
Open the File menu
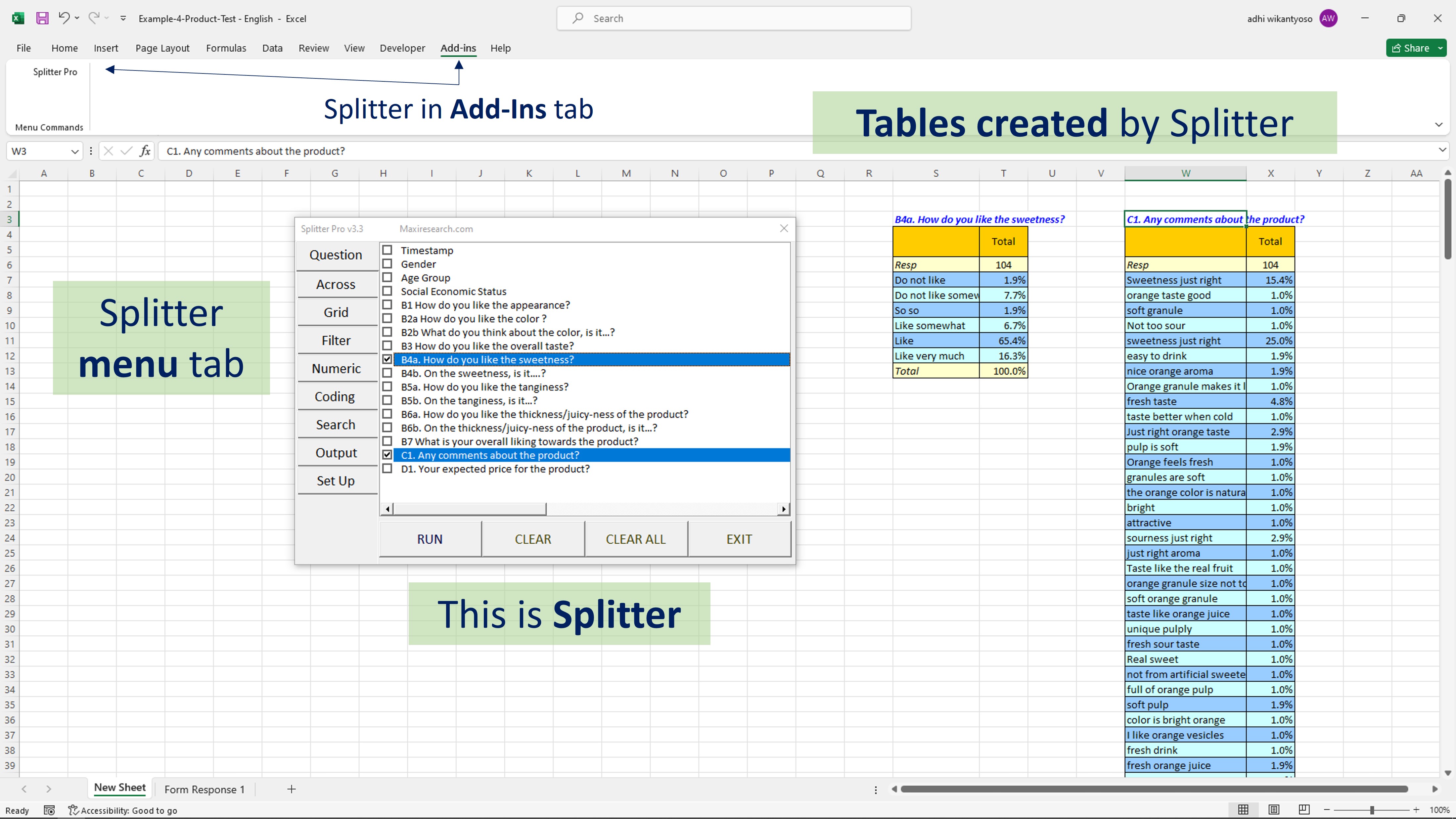point(24,48)
